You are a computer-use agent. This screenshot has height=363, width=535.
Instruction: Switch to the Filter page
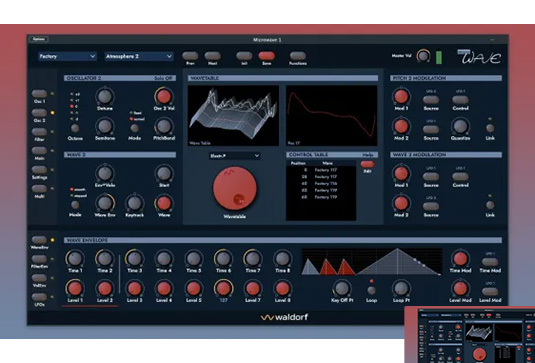coord(39,132)
